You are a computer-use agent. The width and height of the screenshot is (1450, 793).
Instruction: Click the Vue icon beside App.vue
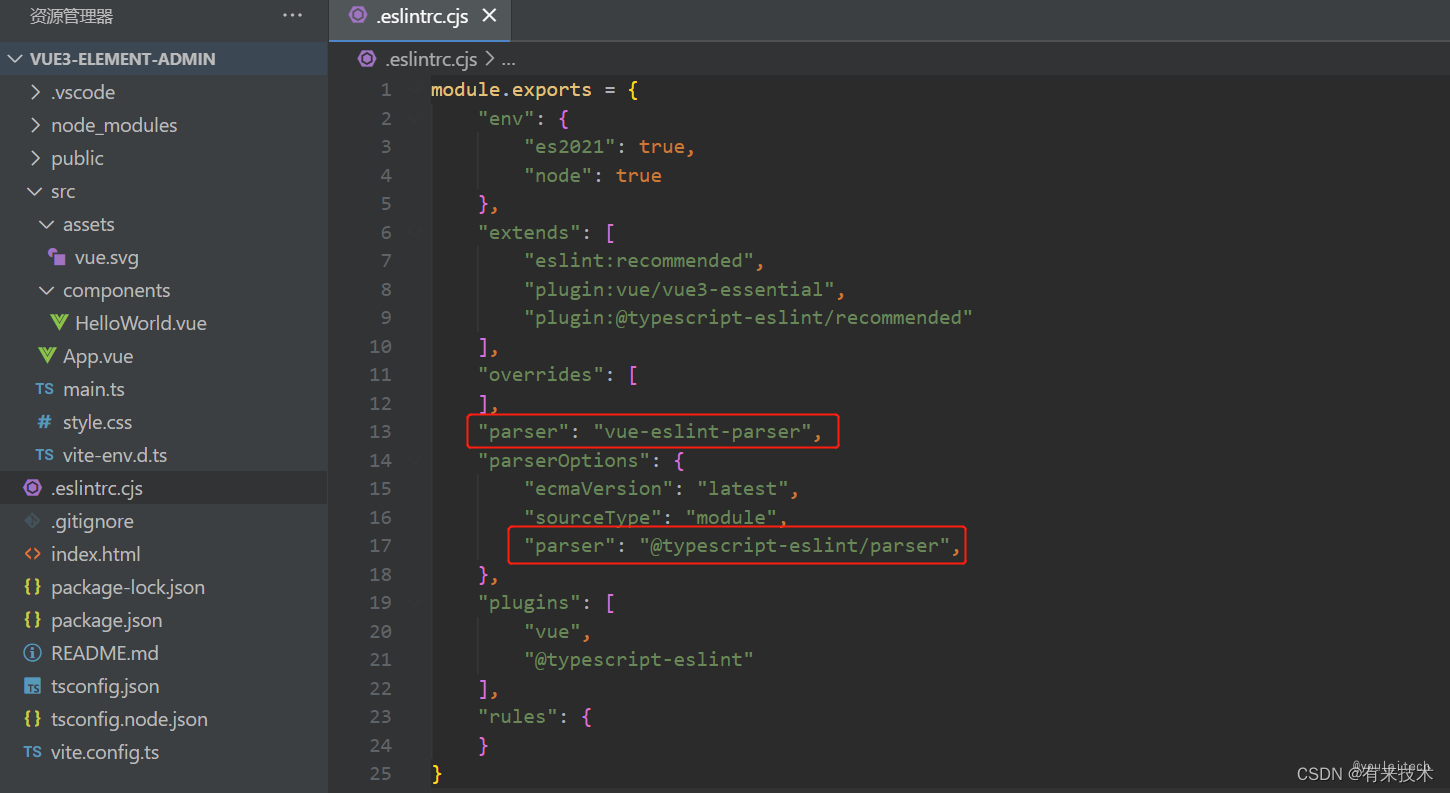pos(47,356)
